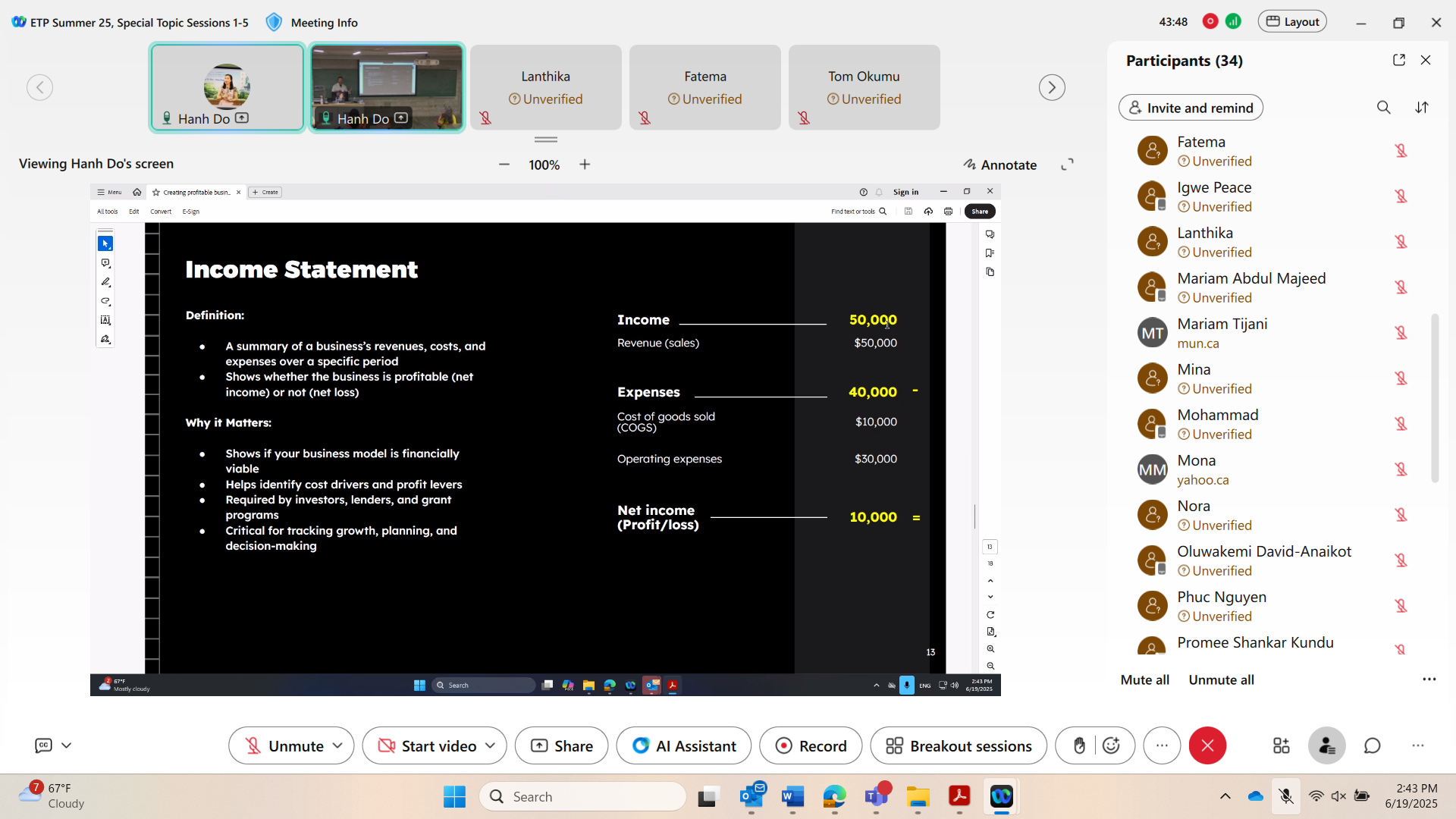
Task: Open Apps icon in bottom bar
Action: (x=1281, y=745)
